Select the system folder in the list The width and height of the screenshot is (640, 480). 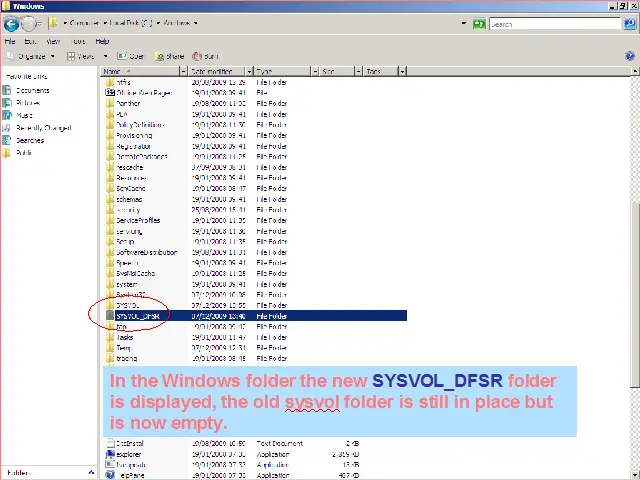pyautogui.click(x=126, y=284)
